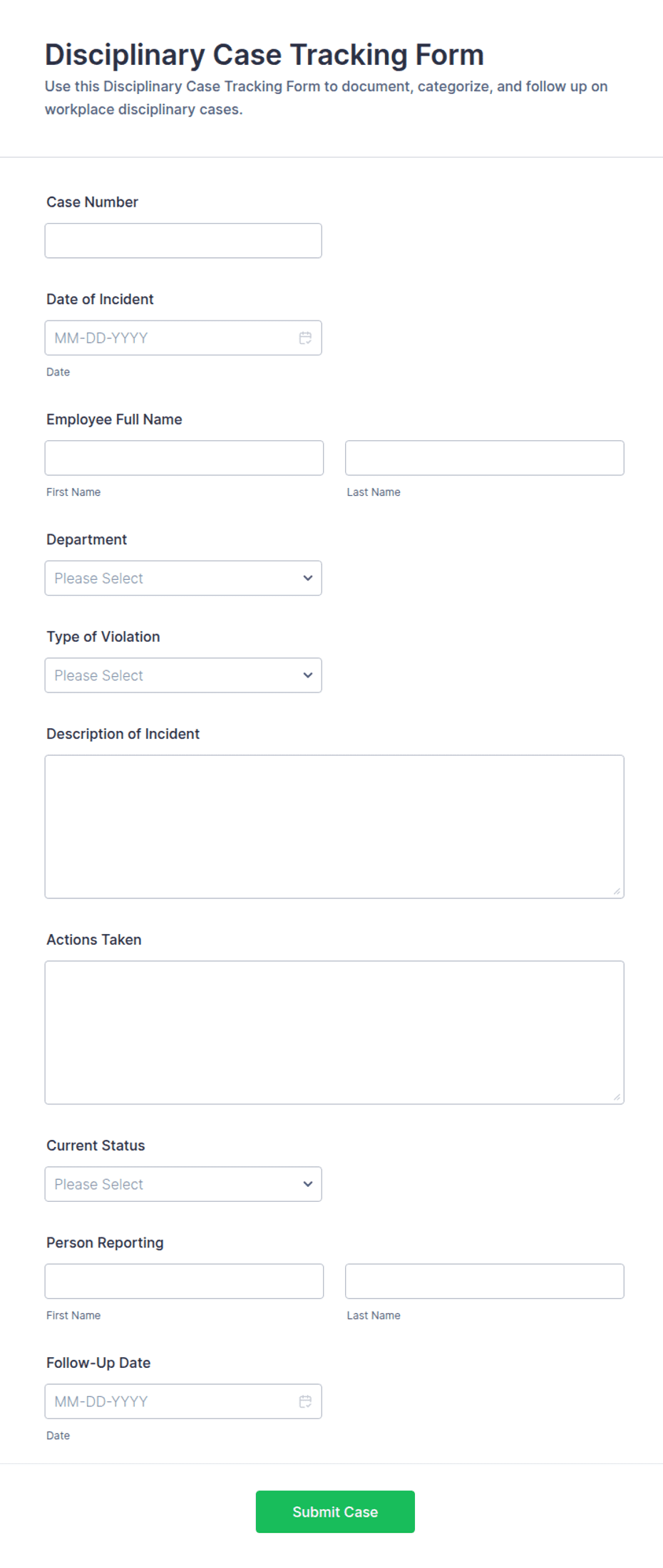
Task: Click the Department dropdown chevron
Action: (308, 578)
